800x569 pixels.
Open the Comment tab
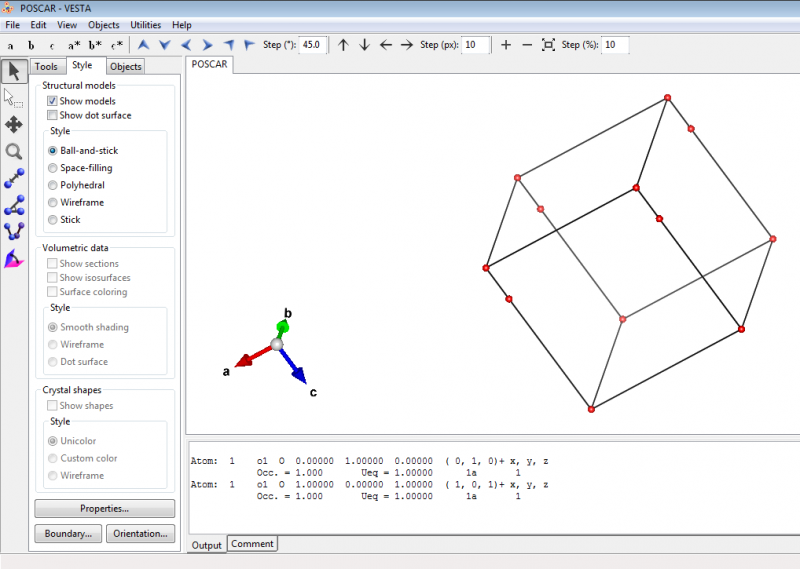click(x=252, y=543)
